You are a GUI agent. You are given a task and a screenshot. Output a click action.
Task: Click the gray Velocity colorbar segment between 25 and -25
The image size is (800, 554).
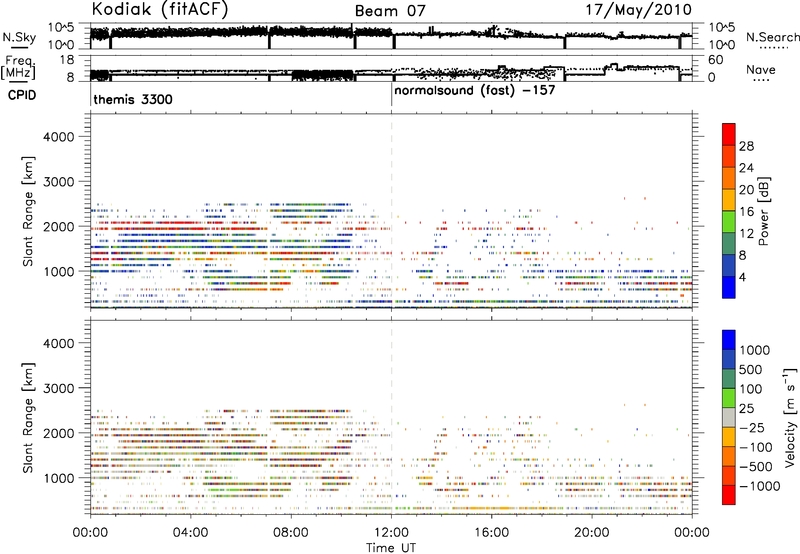729,417
